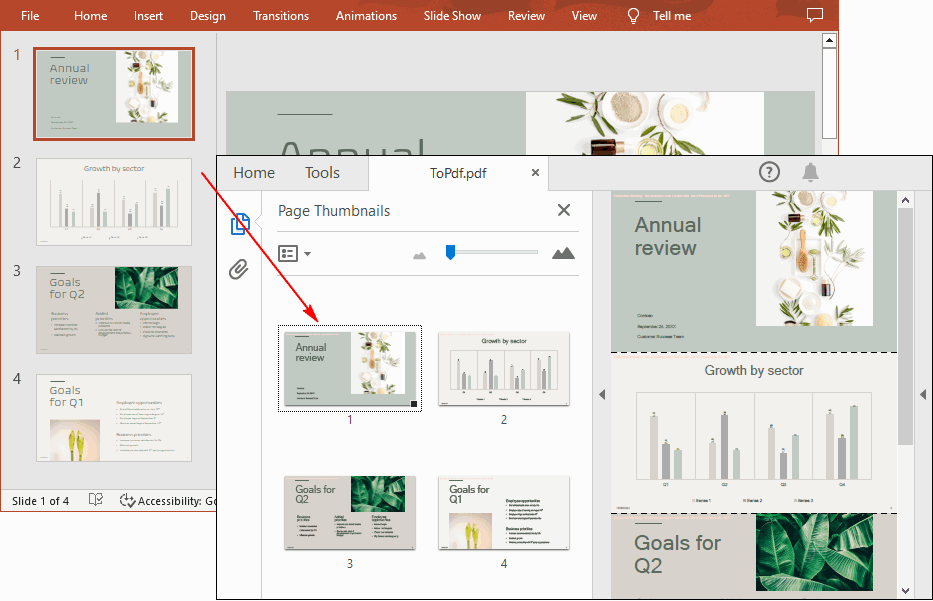Select the Goals for Q1 PDF page thumbnail
Screen dimensions: 933x601
tap(504, 512)
